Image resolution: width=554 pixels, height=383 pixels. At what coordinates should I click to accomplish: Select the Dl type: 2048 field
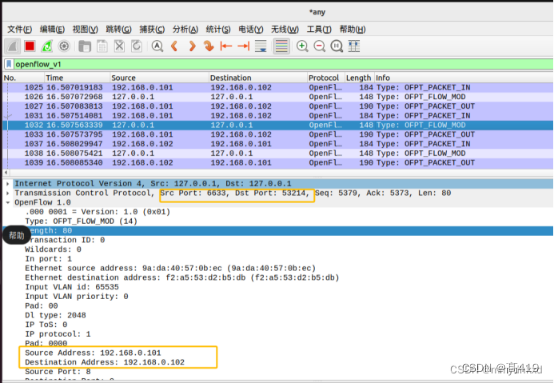(x=55, y=315)
